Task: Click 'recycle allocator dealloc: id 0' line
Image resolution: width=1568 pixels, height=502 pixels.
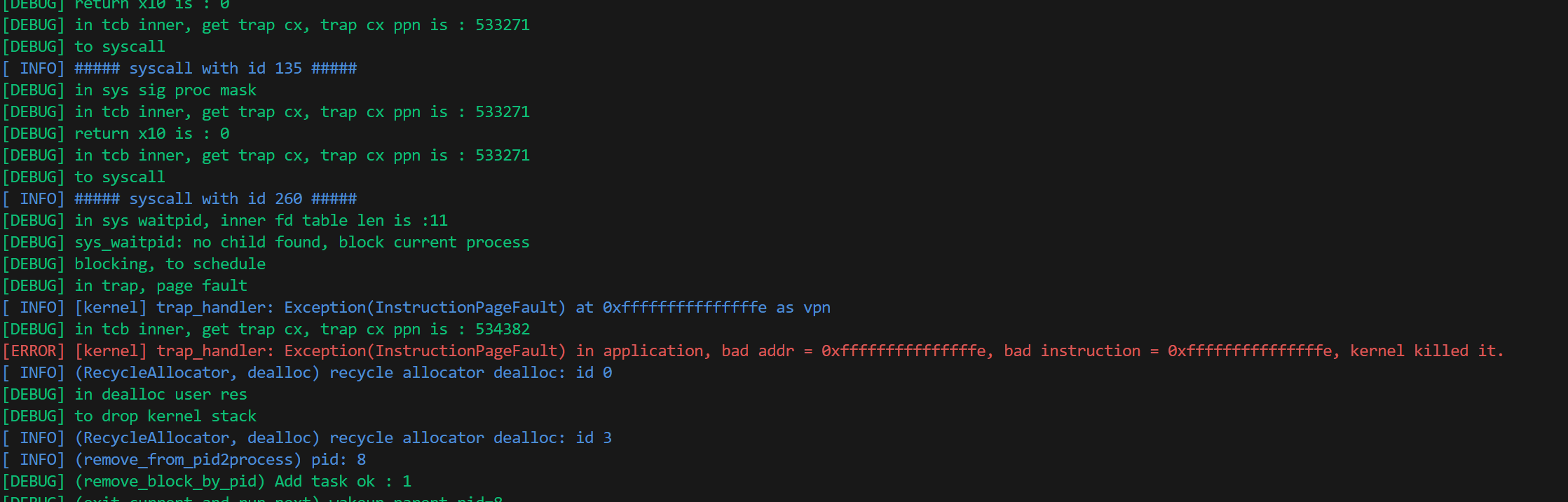Action: (x=470, y=373)
